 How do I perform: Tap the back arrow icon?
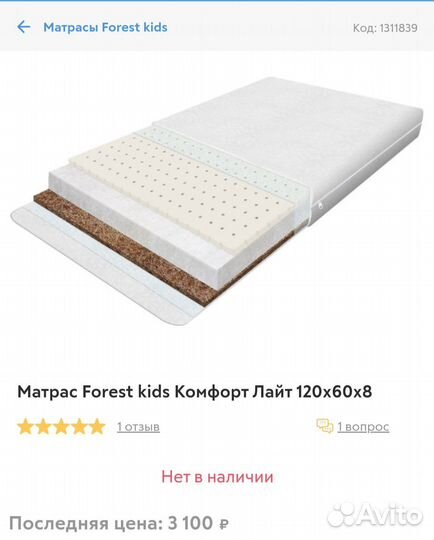click(24, 27)
